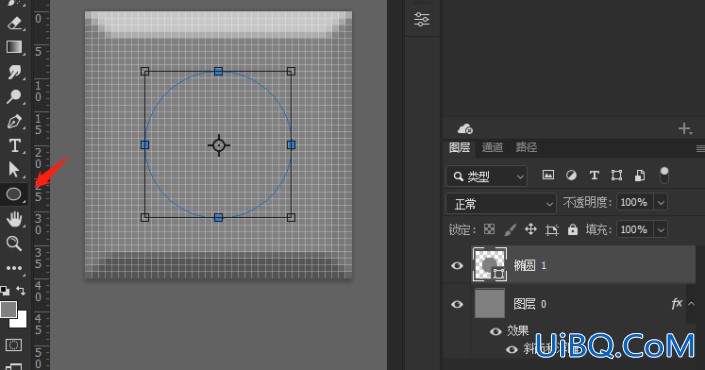Toggle the layer filtering on/off switch

click(664, 175)
